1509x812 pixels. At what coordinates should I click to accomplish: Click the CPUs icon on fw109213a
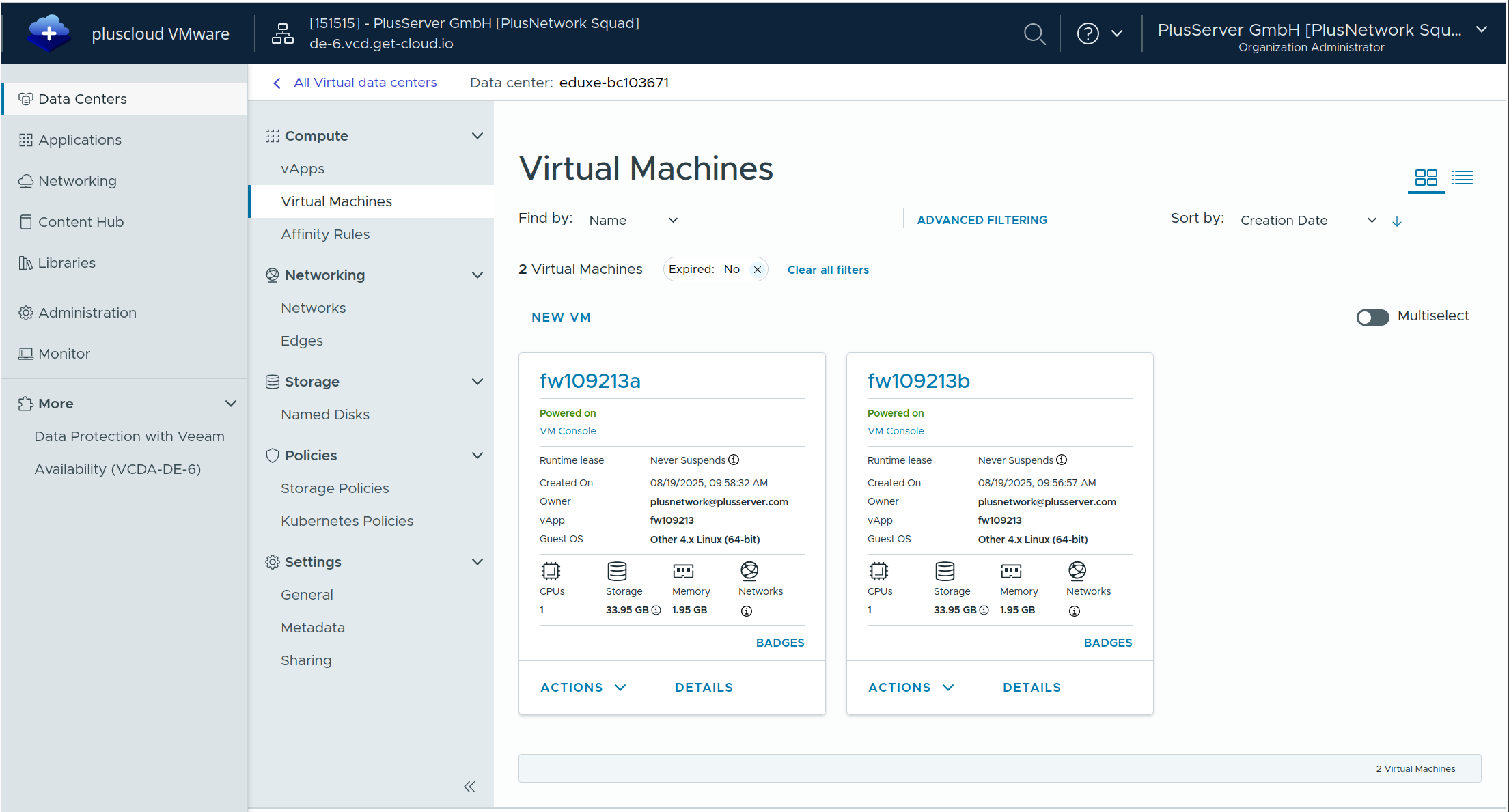(551, 571)
